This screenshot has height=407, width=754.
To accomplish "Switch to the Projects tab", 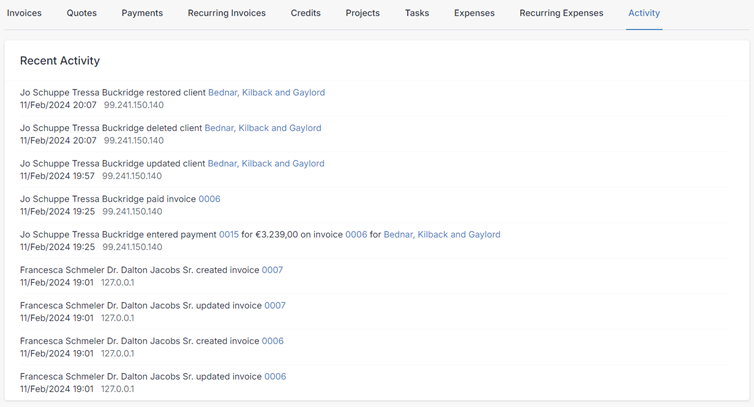I will coord(363,13).
